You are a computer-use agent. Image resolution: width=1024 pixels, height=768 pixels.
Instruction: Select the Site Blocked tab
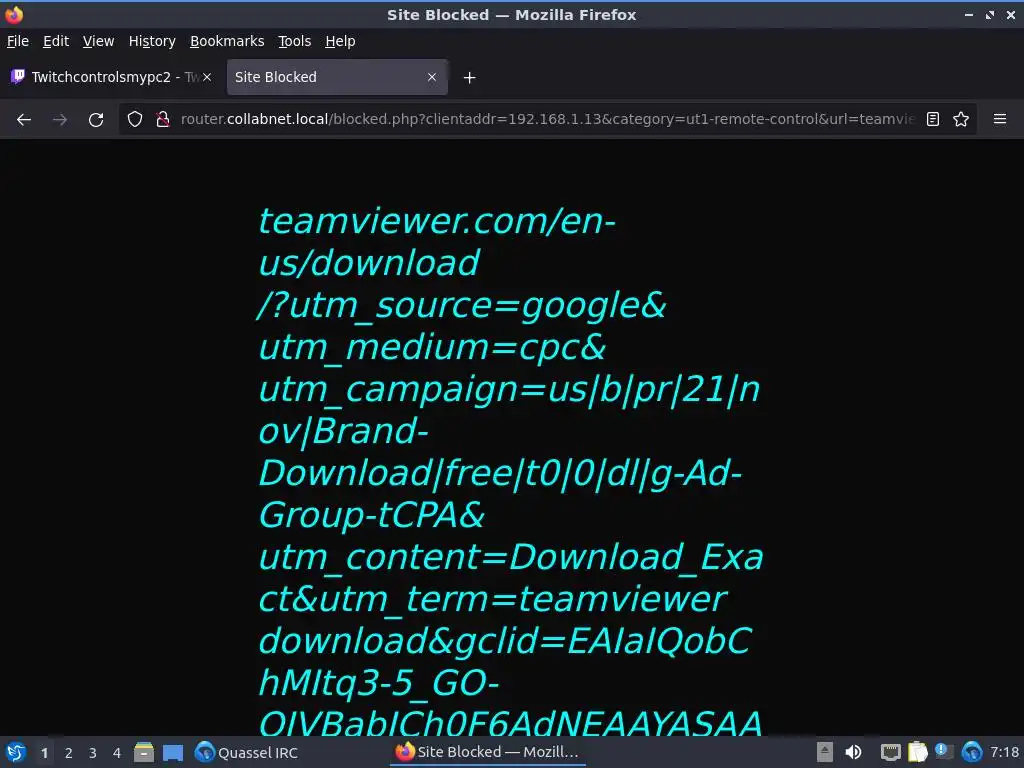[337, 77]
